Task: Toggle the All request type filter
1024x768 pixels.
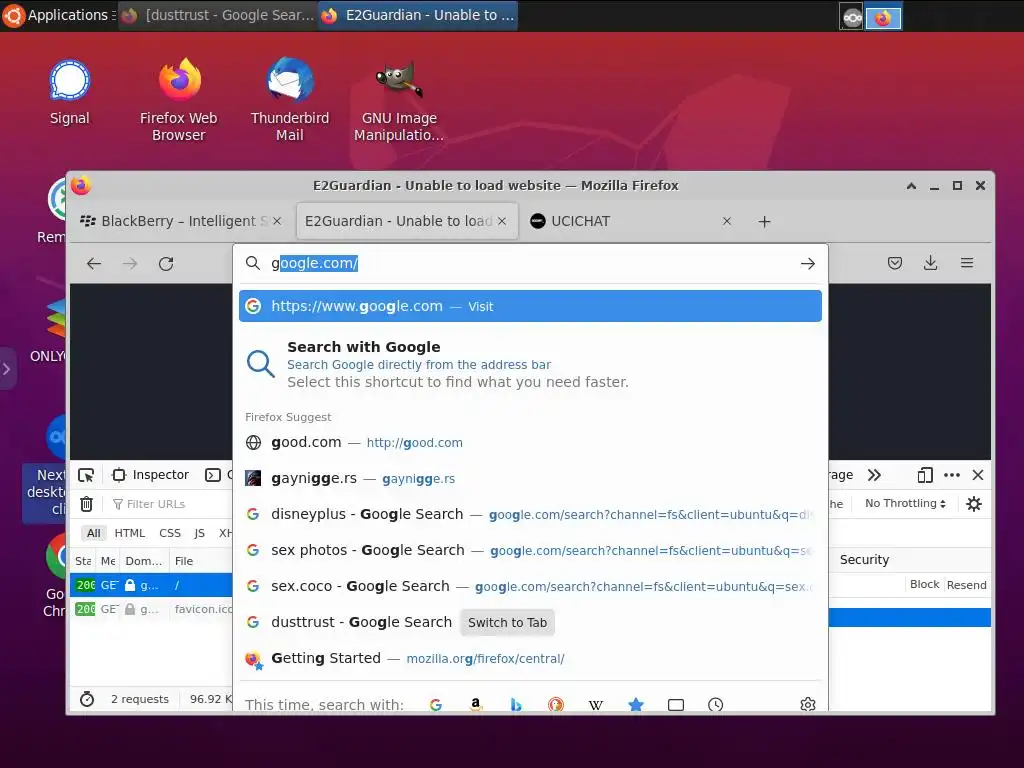Action: pyautogui.click(x=93, y=533)
